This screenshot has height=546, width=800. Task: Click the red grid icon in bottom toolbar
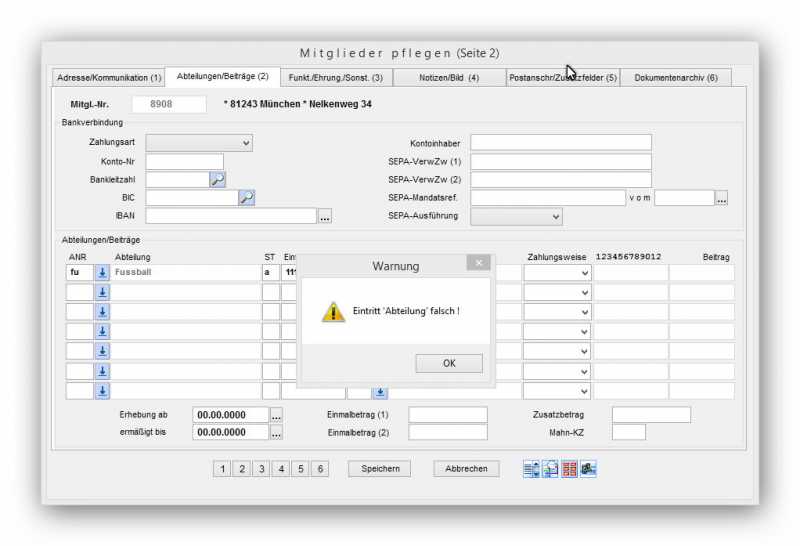569,469
